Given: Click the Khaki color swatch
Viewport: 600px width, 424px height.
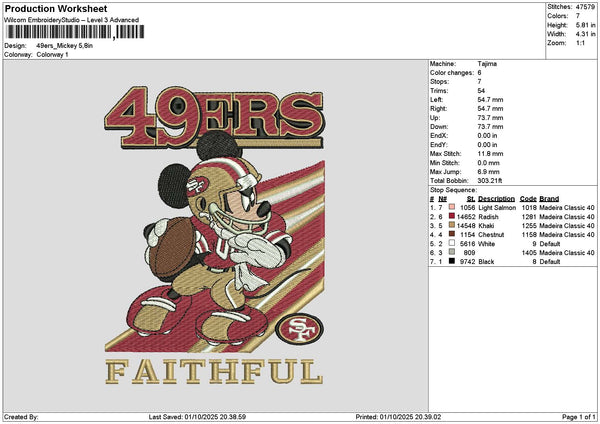Looking at the screenshot, I should [452, 225].
